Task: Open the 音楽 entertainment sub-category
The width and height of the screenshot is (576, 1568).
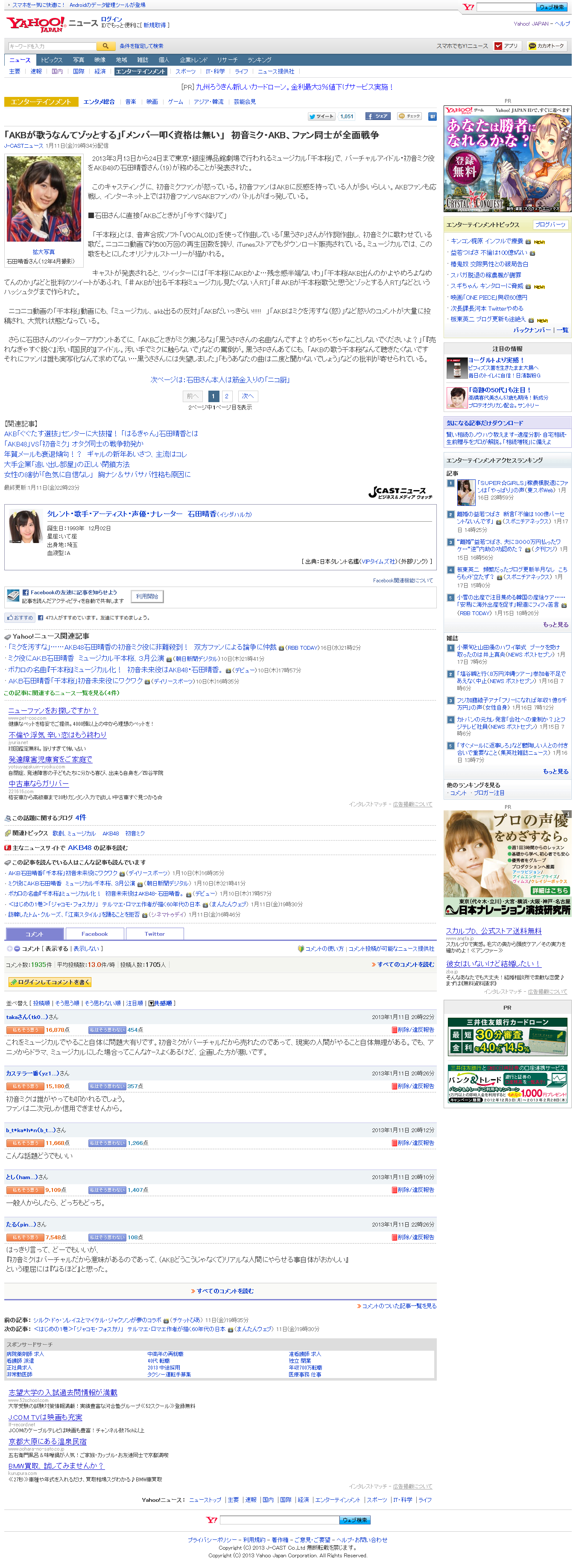Action: 131,102
